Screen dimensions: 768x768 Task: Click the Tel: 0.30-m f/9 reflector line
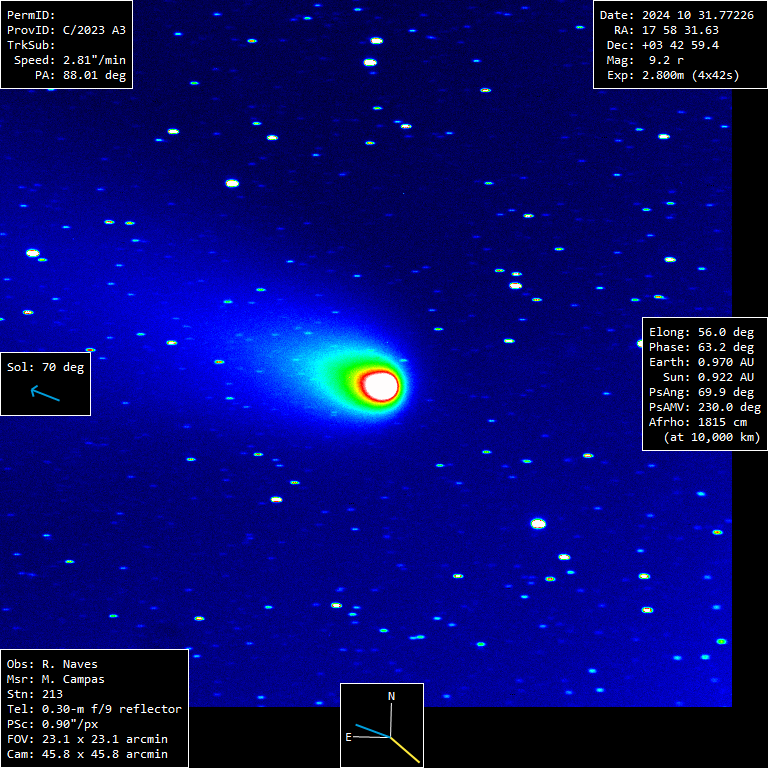pyautogui.click(x=95, y=709)
